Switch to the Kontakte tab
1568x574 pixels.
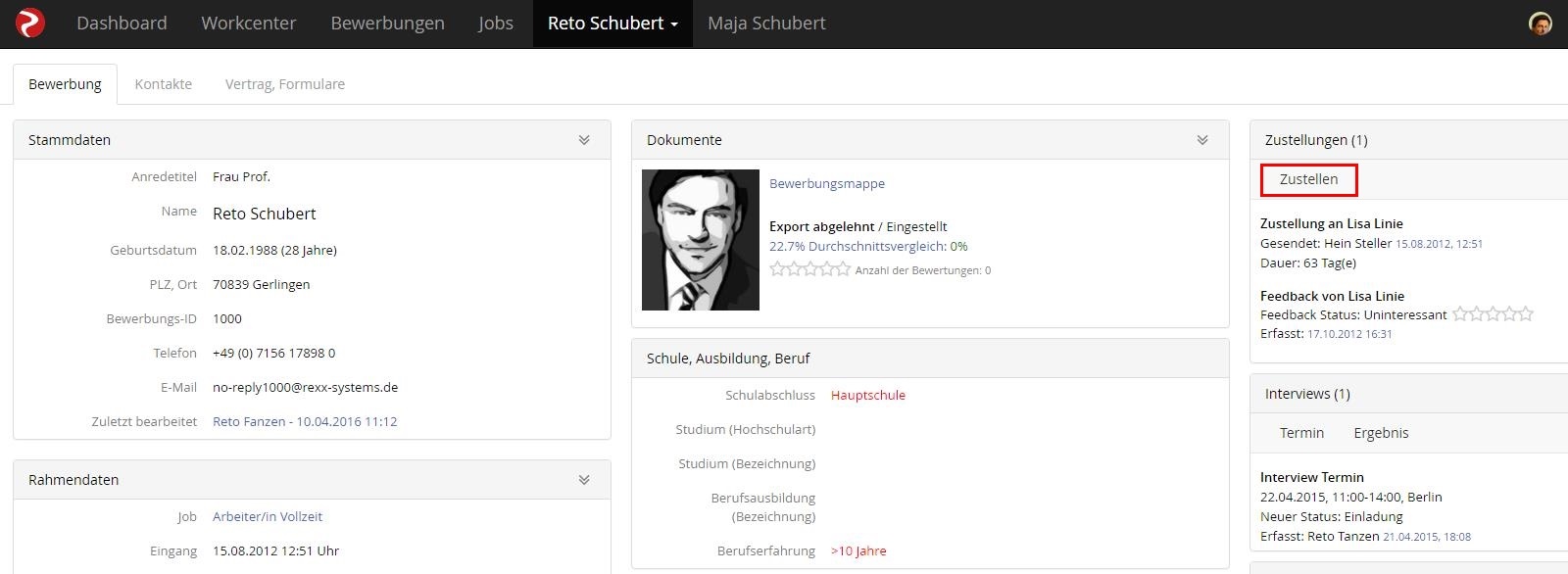tap(164, 84)
